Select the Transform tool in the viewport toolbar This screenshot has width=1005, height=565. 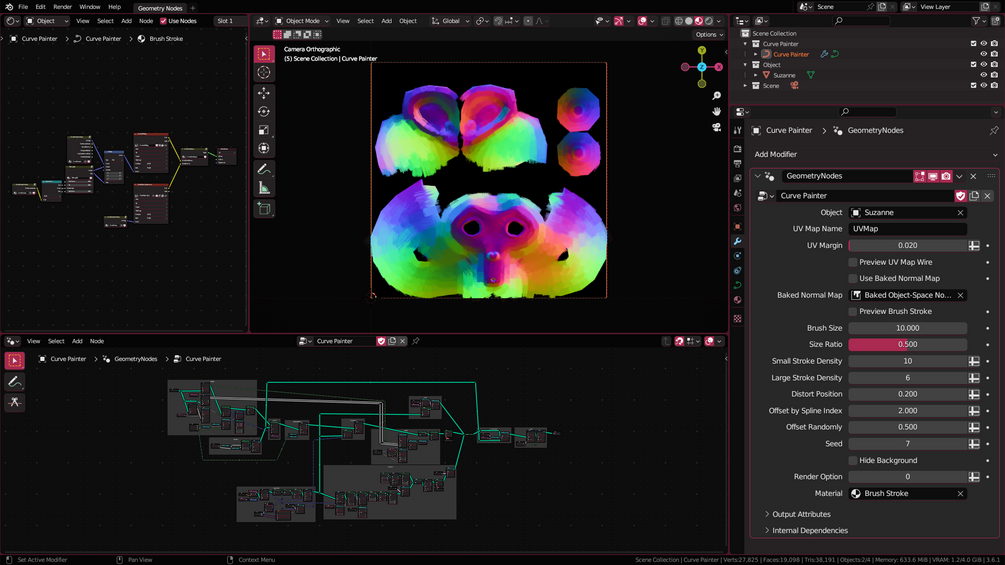[x=263, y=148]
